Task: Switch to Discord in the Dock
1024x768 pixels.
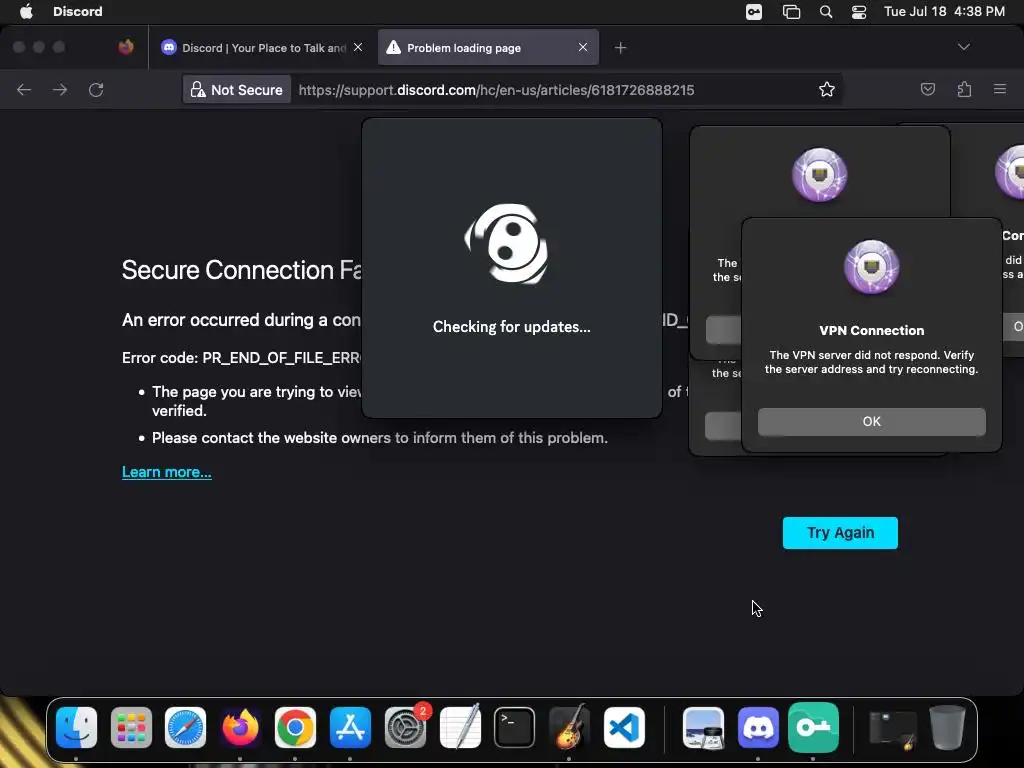Action: (x=758, y=728)
